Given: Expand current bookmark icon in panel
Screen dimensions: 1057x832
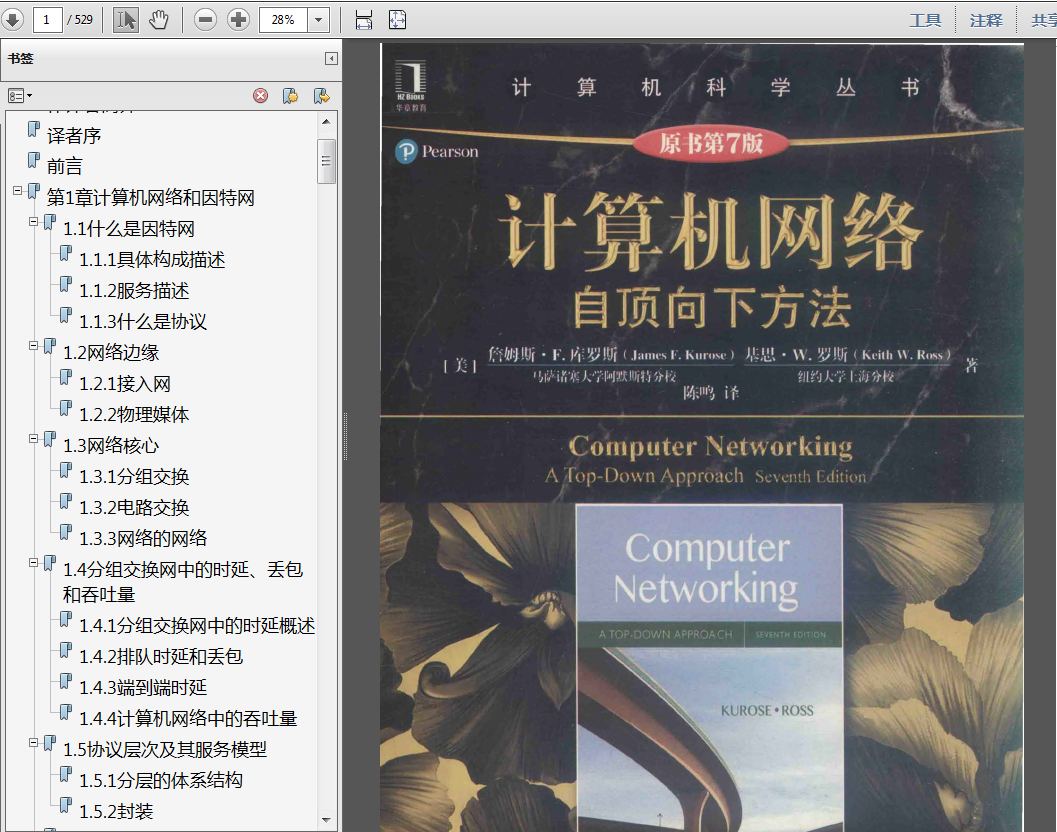Looking at the screenshot, I should point(322,96).
